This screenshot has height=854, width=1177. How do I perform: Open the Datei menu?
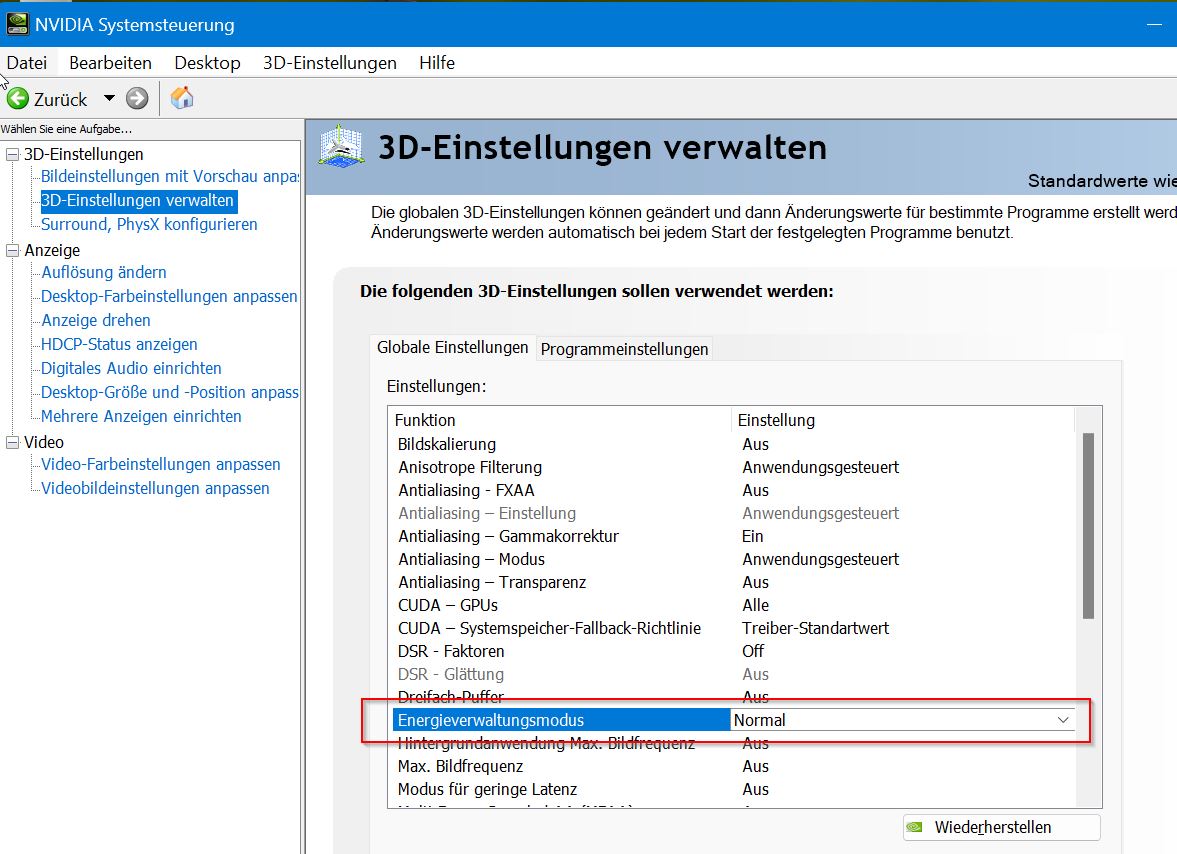[x=27, y=62]
